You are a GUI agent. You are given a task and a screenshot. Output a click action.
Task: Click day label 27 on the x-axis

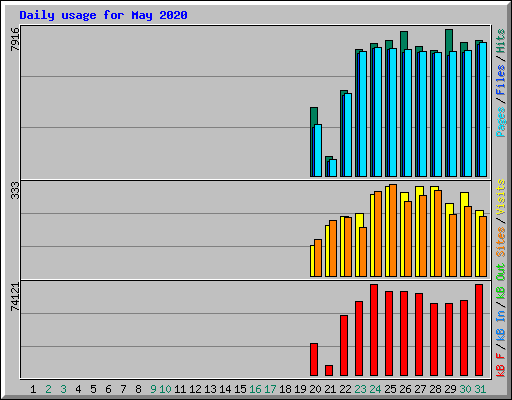tap(420, 389)
